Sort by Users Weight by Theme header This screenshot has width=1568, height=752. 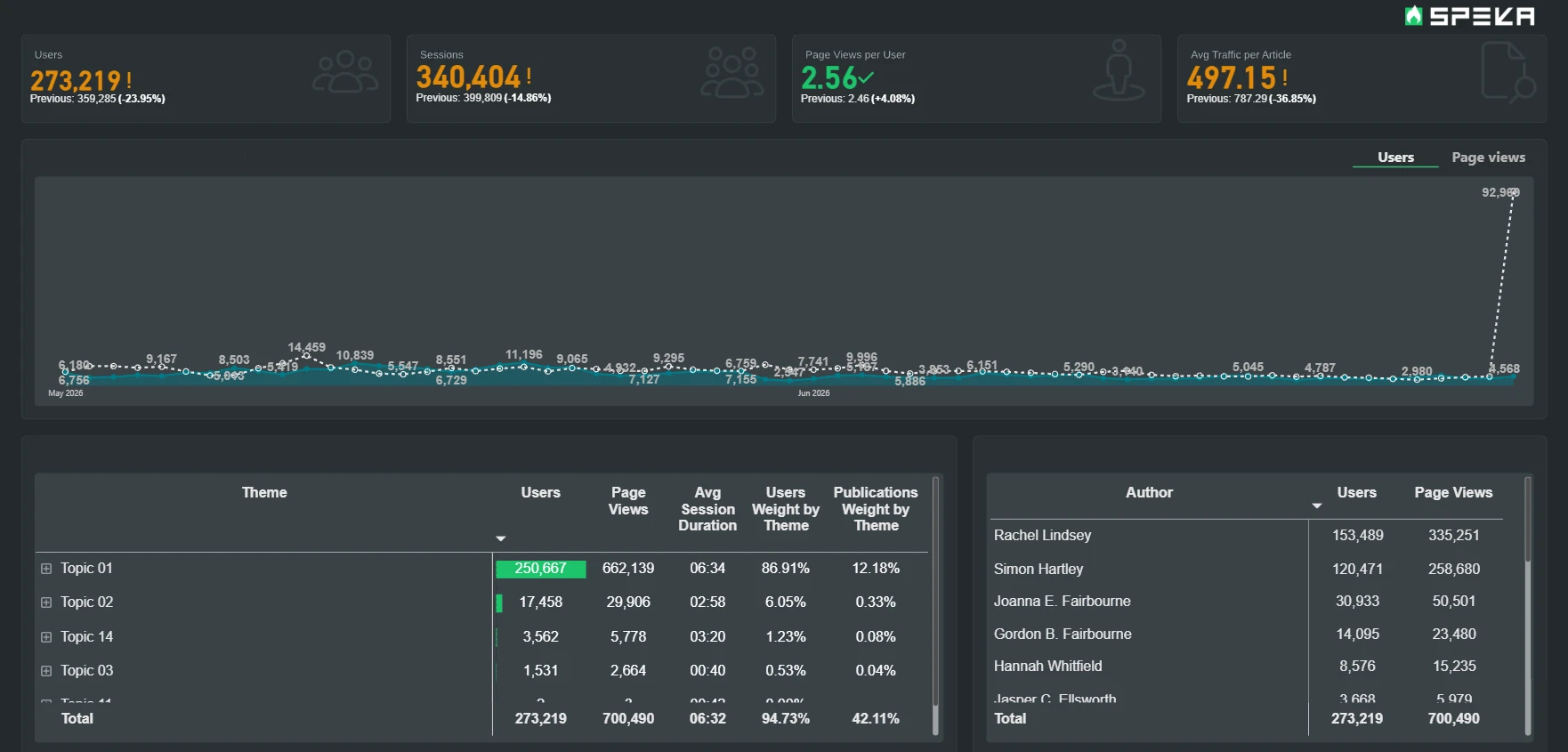tap(786, 509)
